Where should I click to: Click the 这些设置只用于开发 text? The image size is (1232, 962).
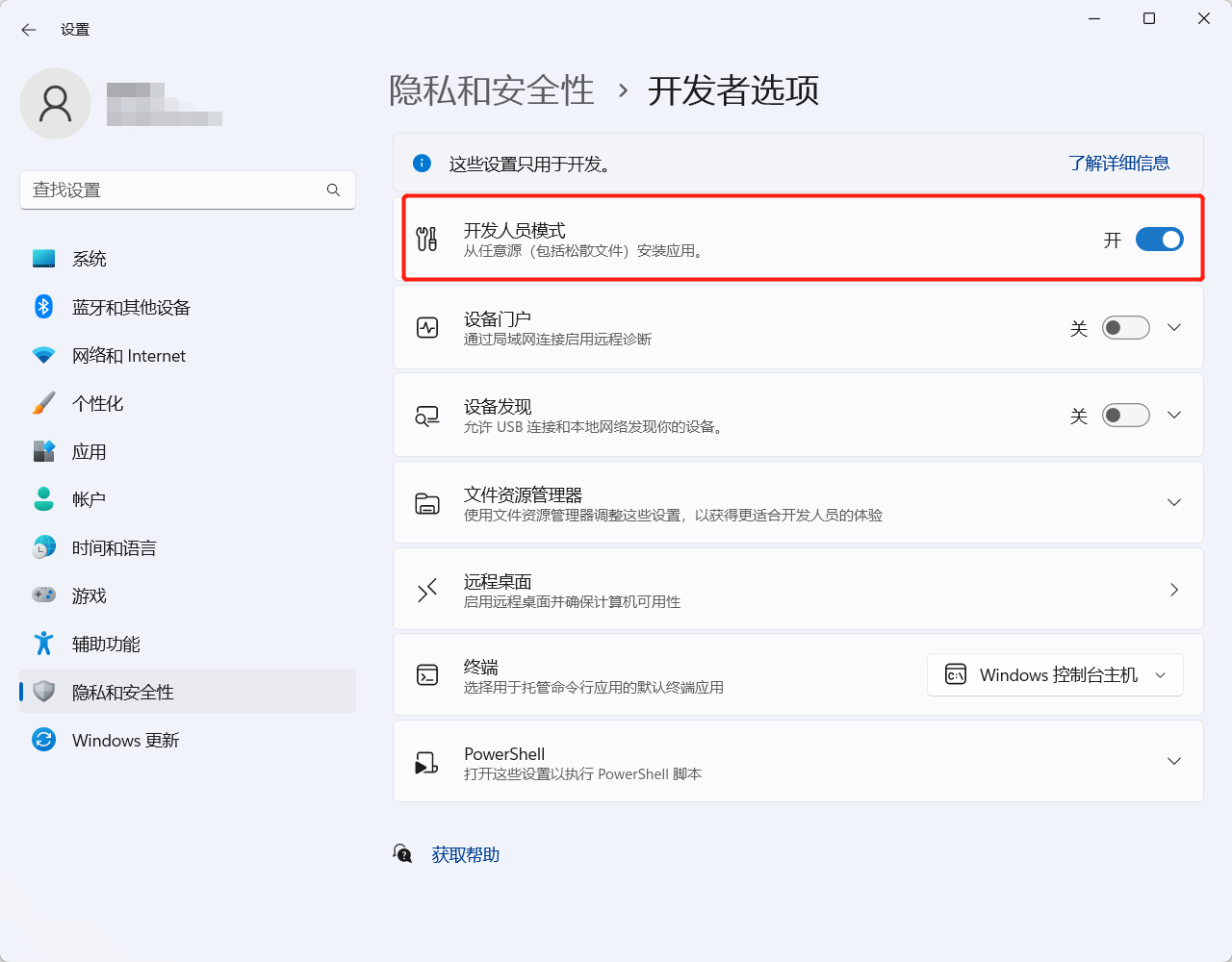point(529,165)
